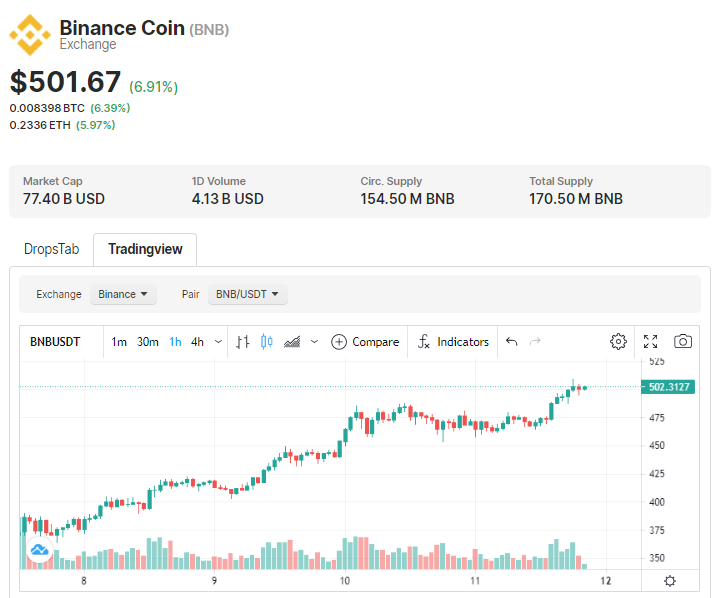Click the 400 price axis label
Screen dimensions: 718x598
pyautogui.click(x=657, y=502)
